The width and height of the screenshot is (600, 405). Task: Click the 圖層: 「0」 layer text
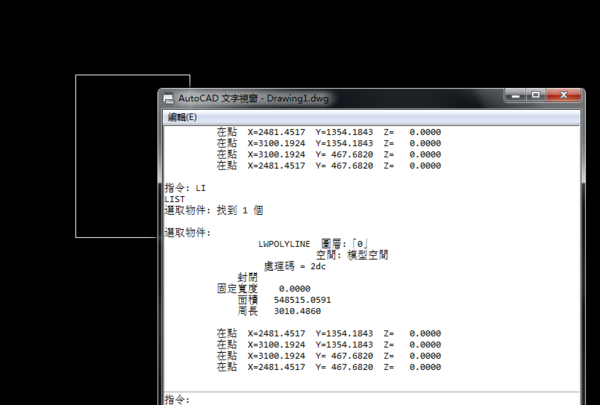(344, 244)
